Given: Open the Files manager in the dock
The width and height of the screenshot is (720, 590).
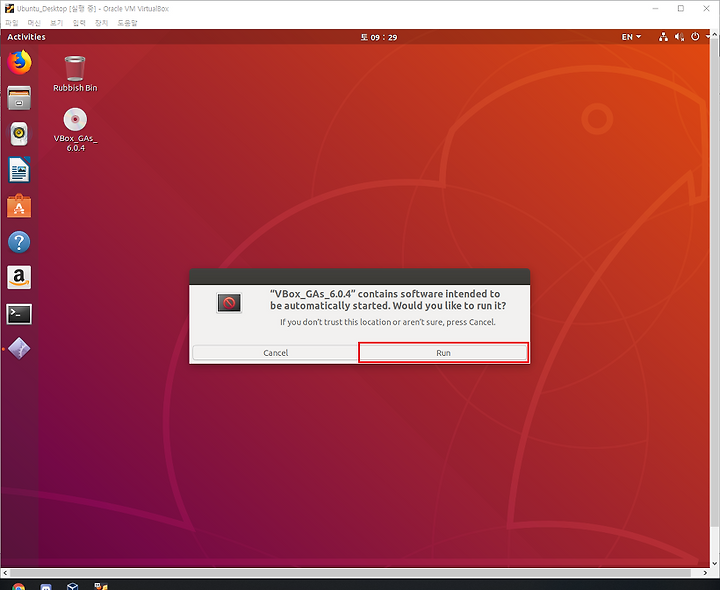Looking at the screenshot, I should pos(19,98).
